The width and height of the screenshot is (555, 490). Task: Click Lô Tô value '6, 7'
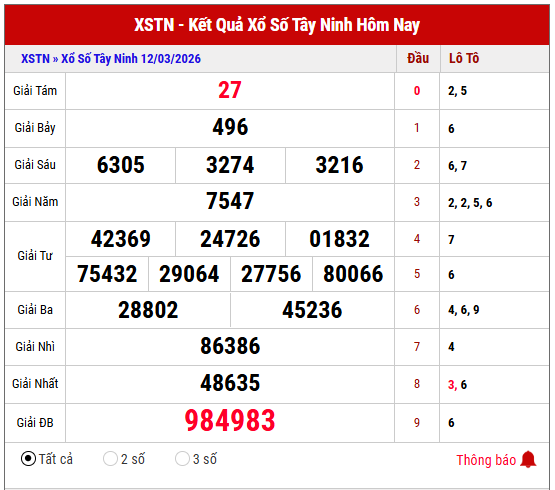tap(457, 166)
